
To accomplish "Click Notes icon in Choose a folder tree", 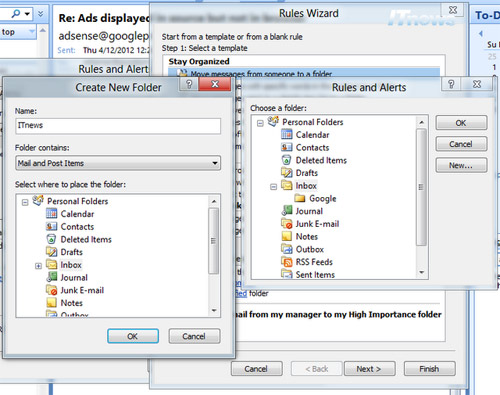I will point(287,236).
